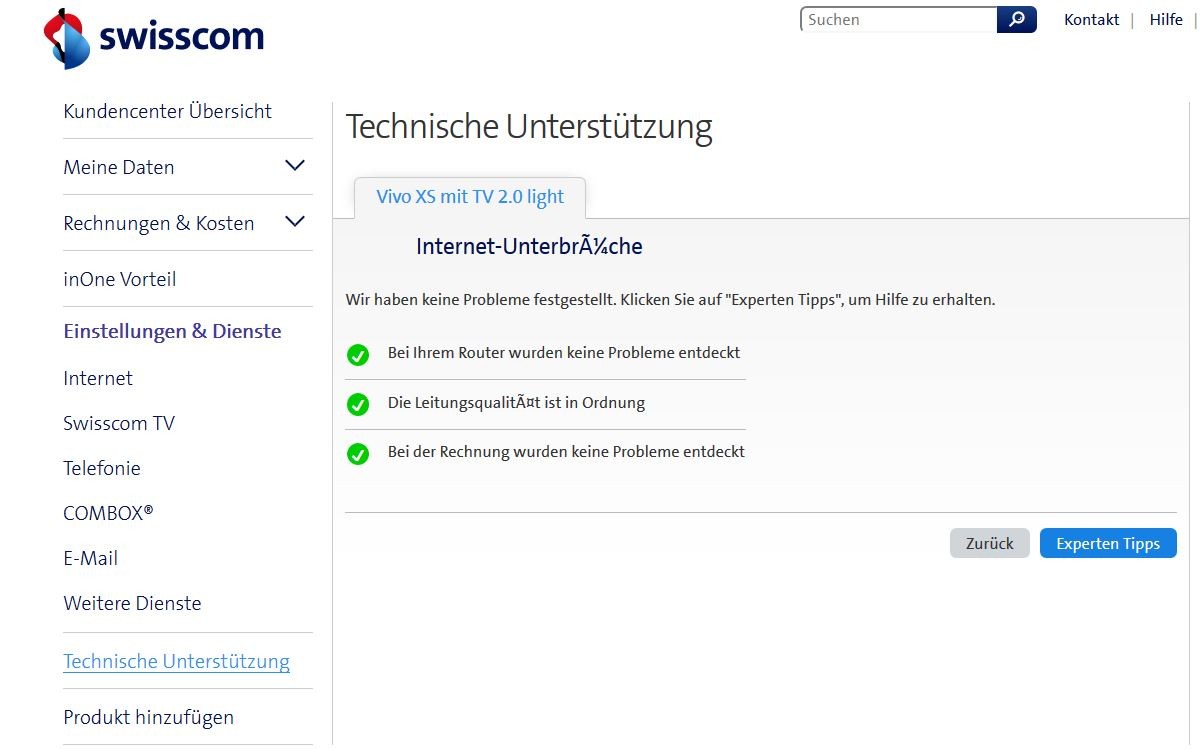Focus the Suchen search field
Image resolution: width=1201 pixels, height=750 pixels.
[x=898, y=20]
